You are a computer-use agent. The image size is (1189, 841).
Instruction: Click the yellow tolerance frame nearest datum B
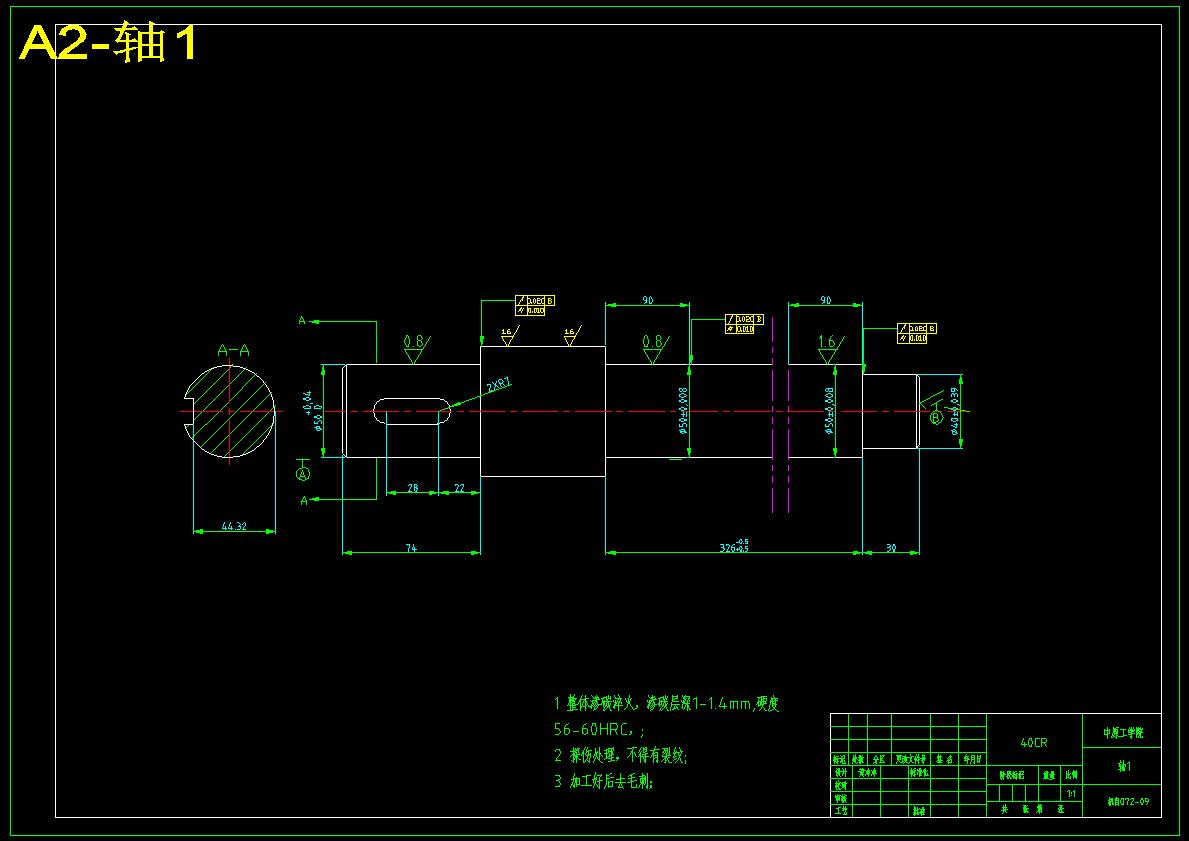[x=917, y=333]
